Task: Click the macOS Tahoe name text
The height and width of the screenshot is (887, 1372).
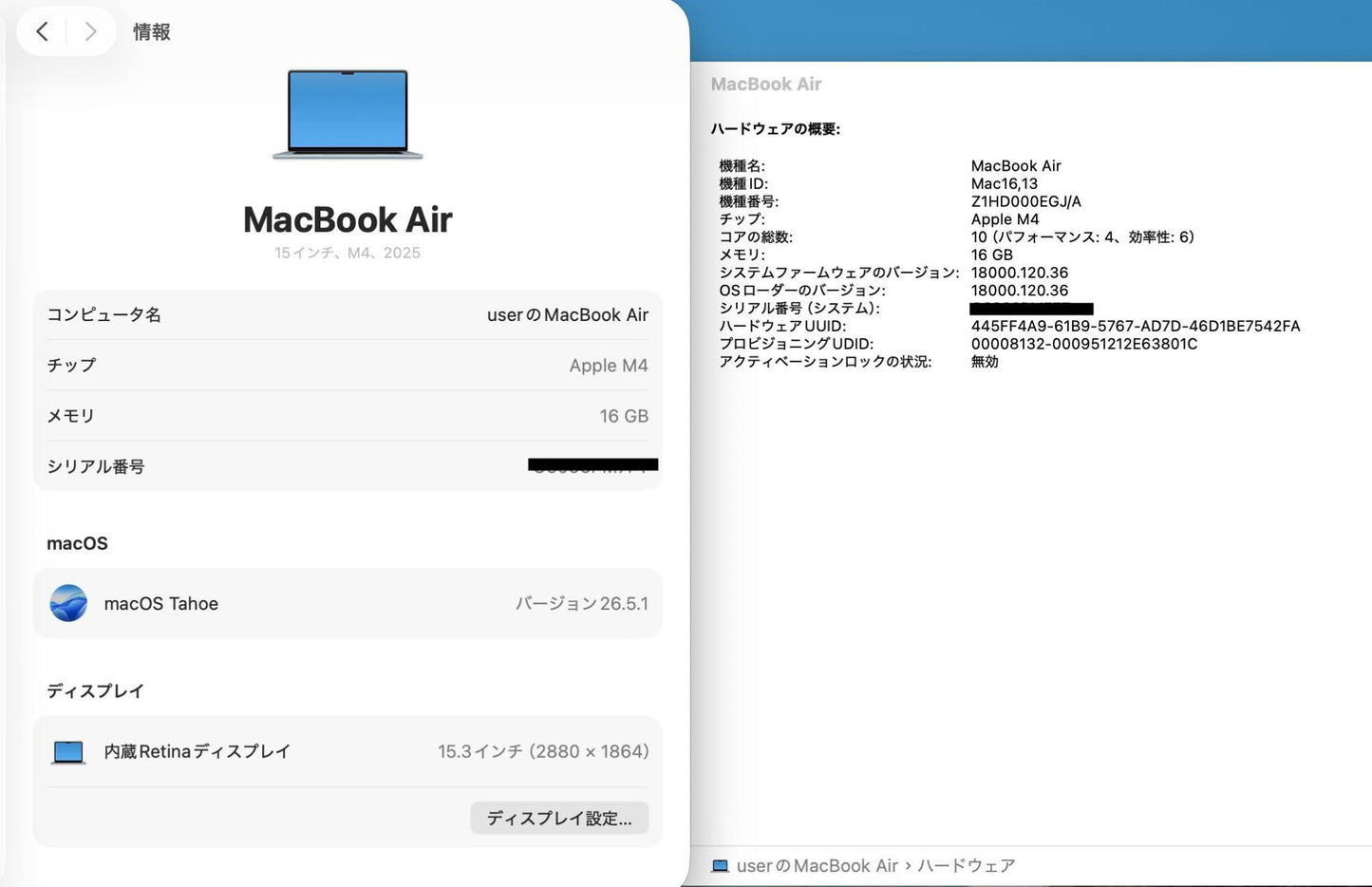Action: coord(161,603)
